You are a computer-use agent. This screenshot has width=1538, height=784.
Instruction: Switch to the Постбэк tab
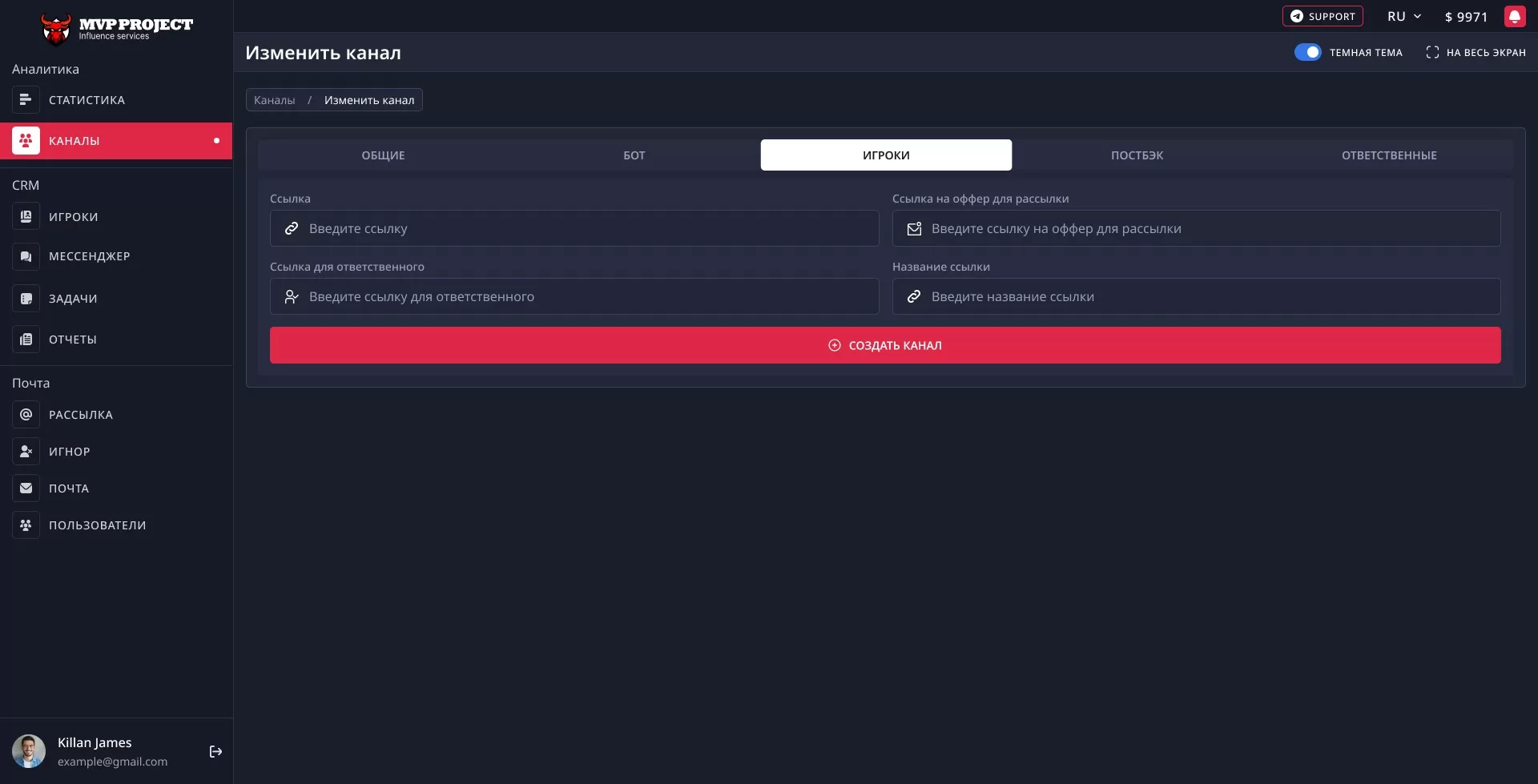(x=1137, y=155)
